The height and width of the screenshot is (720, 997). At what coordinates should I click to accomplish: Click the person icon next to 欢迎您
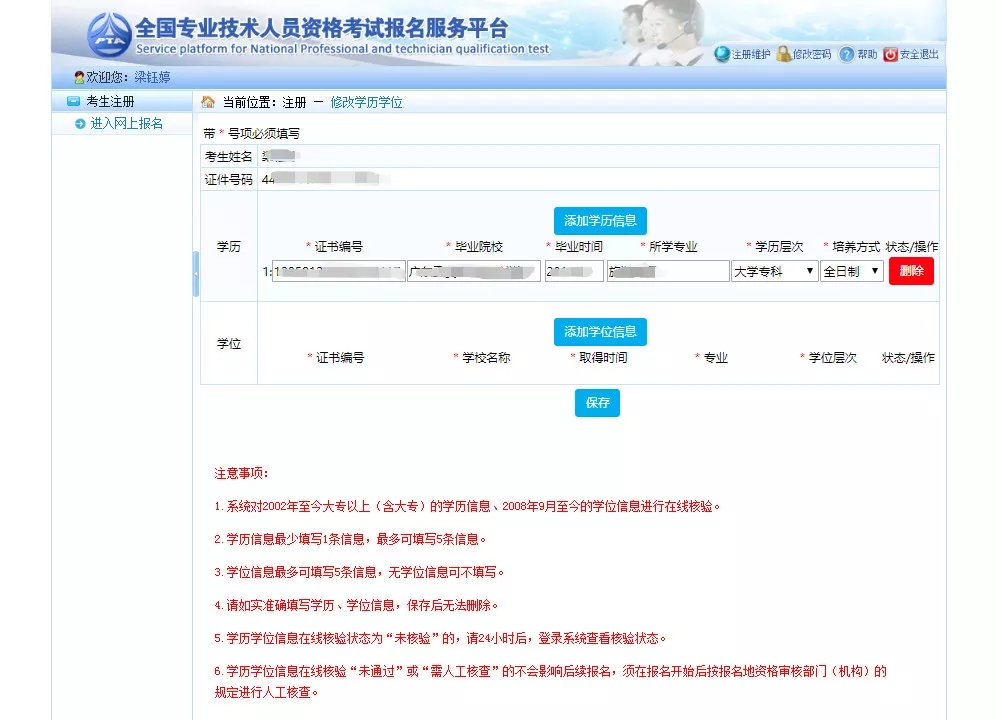(x=79, y=76)
